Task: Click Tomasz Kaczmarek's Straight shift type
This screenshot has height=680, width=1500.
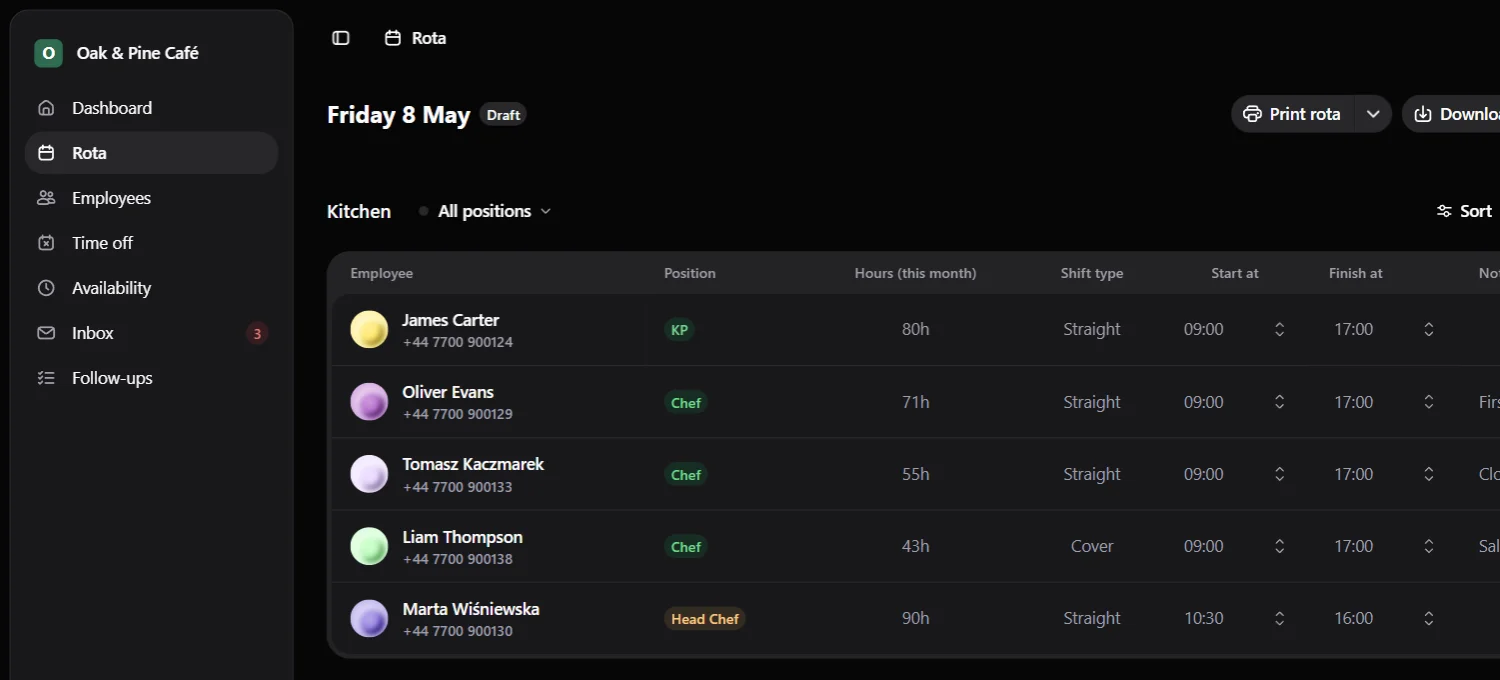Action: coord(1092,474)
